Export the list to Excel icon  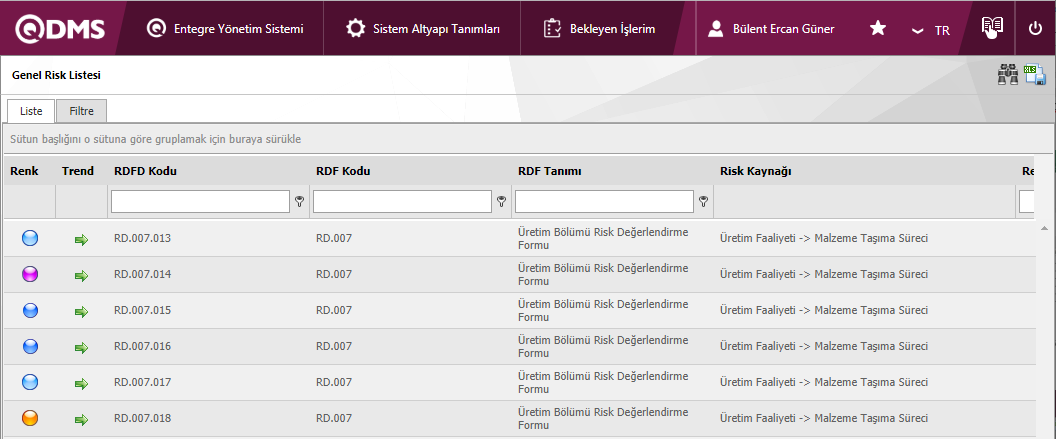point(1034,75)
